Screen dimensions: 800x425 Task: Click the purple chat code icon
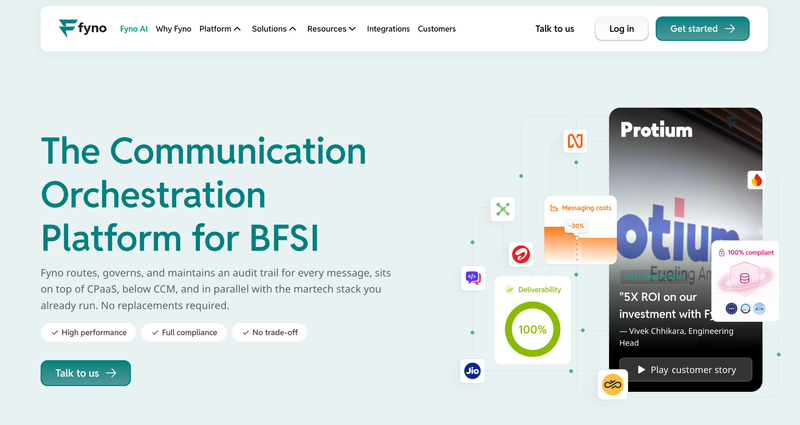point(473,278)
